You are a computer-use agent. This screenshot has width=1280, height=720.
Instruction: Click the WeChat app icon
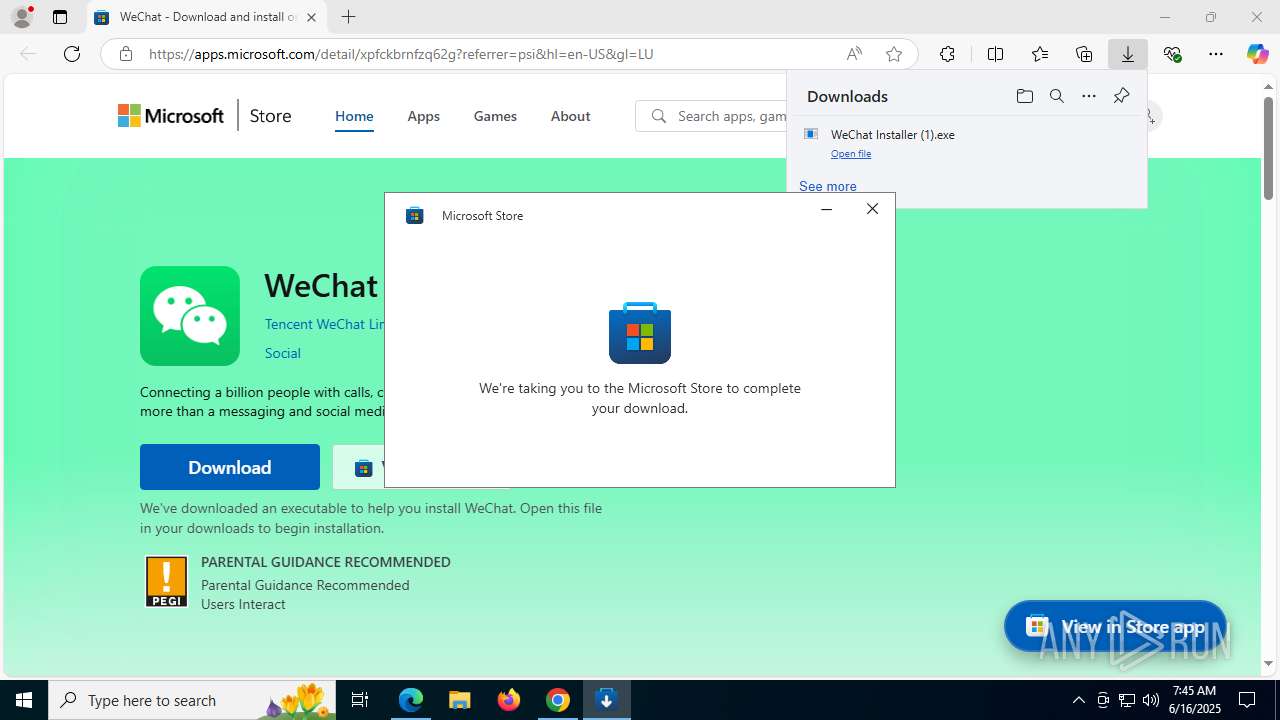coord(190,316)
